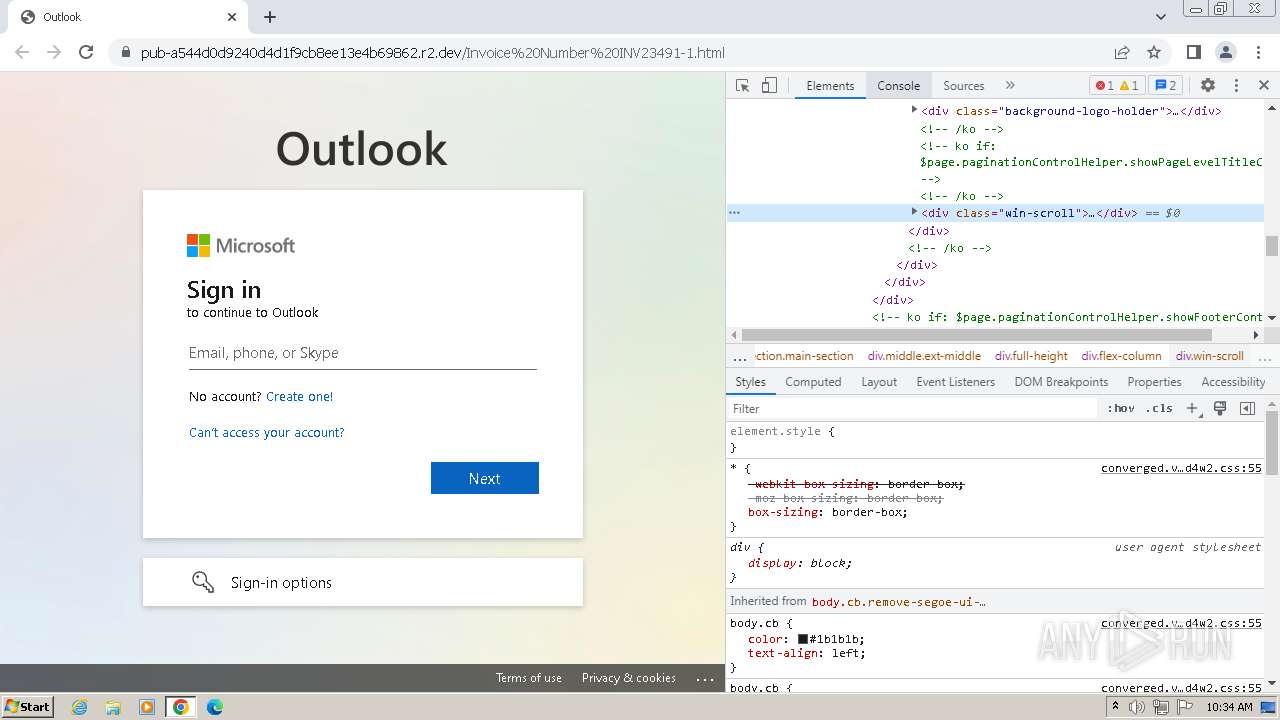
Task: Select div.flex-column breadcrumb
Action: (x=1121, y=356)
